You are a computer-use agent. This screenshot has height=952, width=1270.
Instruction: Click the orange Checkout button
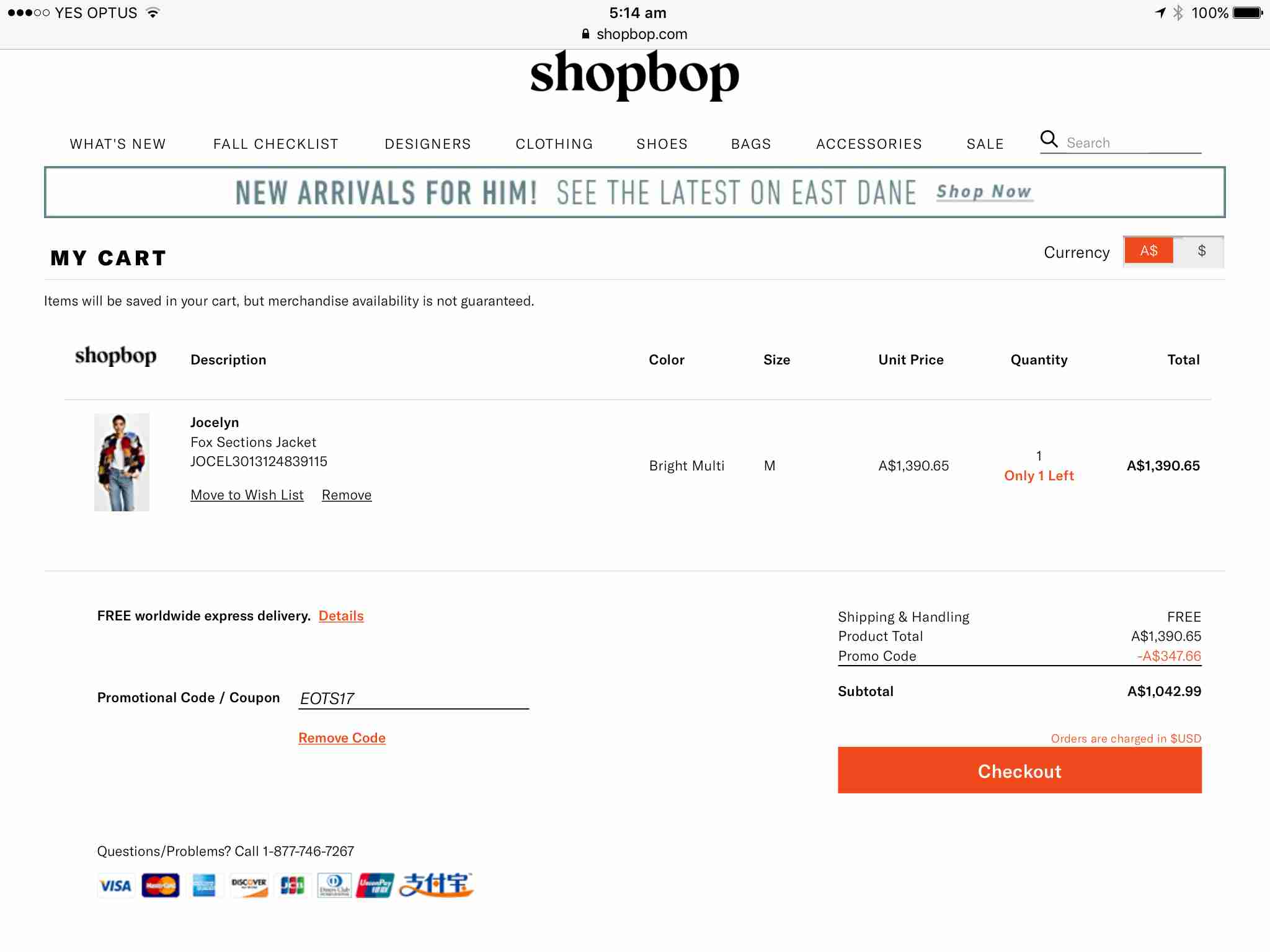point(1019,770)
